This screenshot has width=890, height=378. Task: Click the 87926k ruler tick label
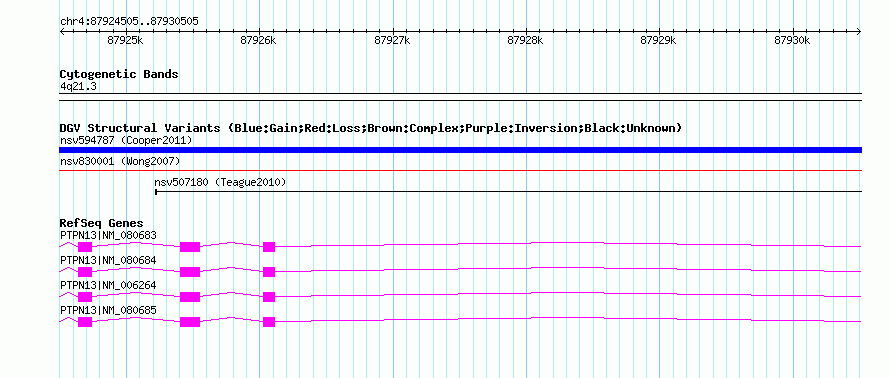coord(258,40)
